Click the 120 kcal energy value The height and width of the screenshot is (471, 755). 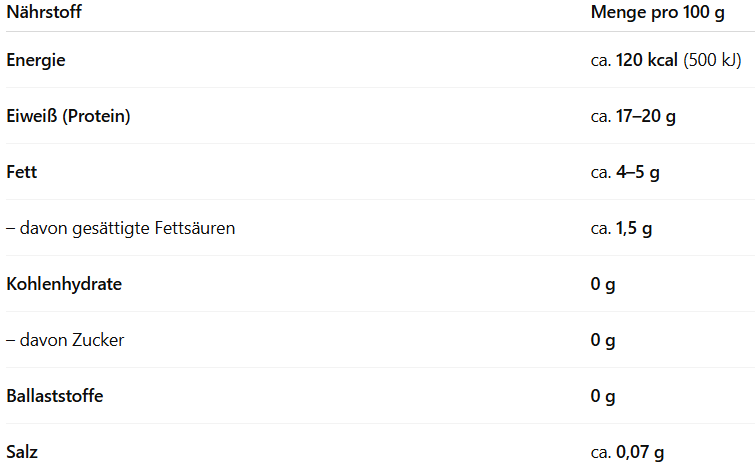(x=647, y=60)
